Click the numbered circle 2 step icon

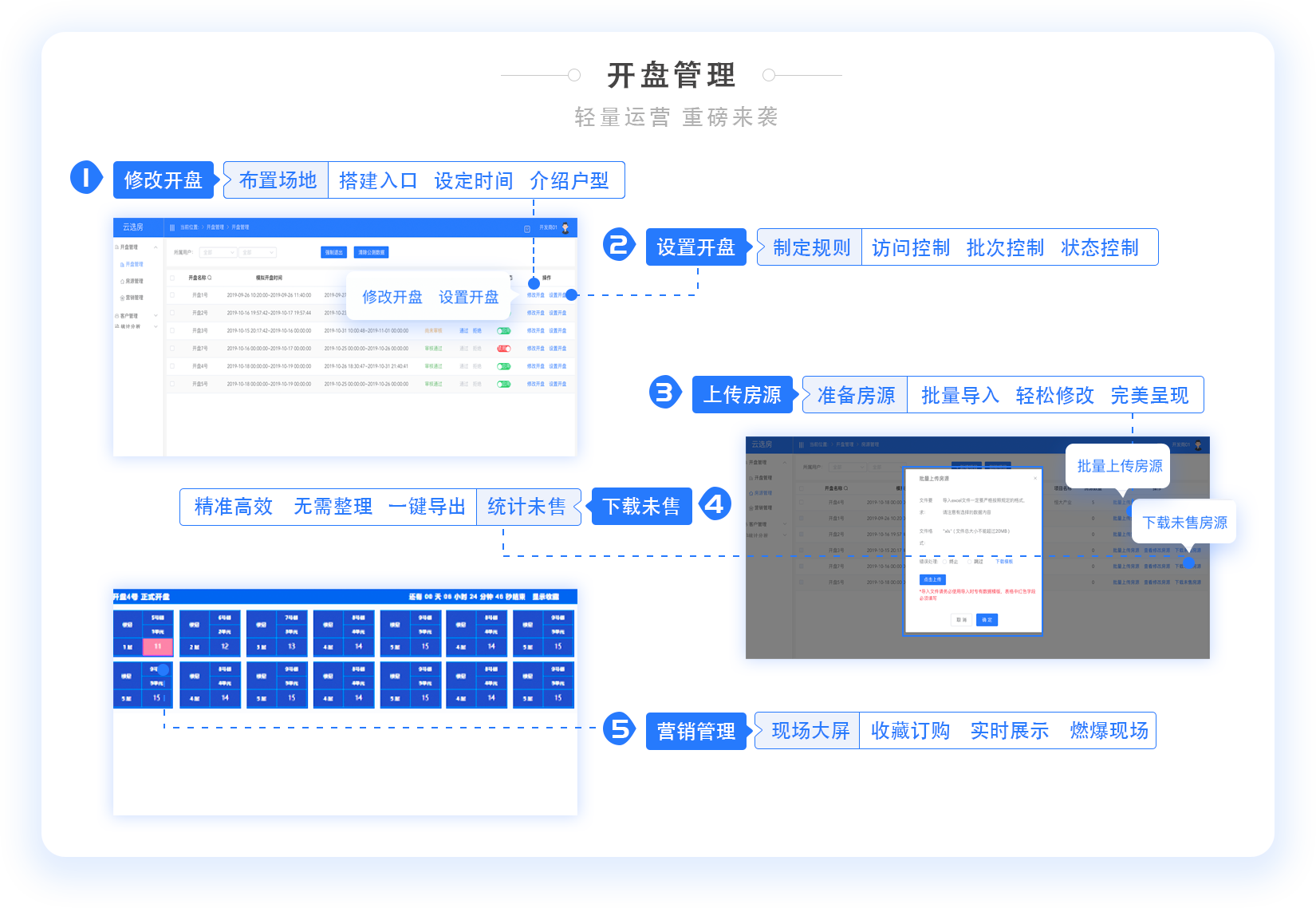[x=619, y=245]
